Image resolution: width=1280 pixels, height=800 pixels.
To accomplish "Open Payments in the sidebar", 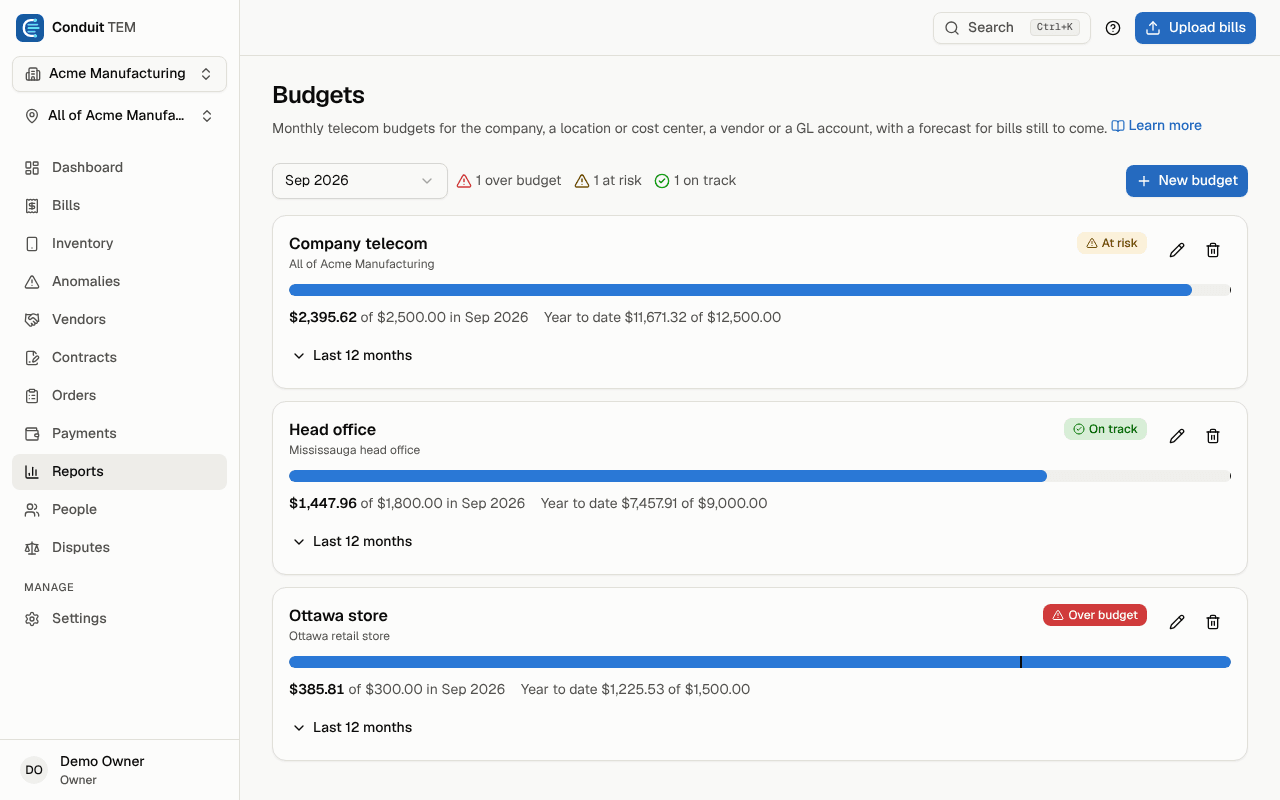I will click(119, 434).
